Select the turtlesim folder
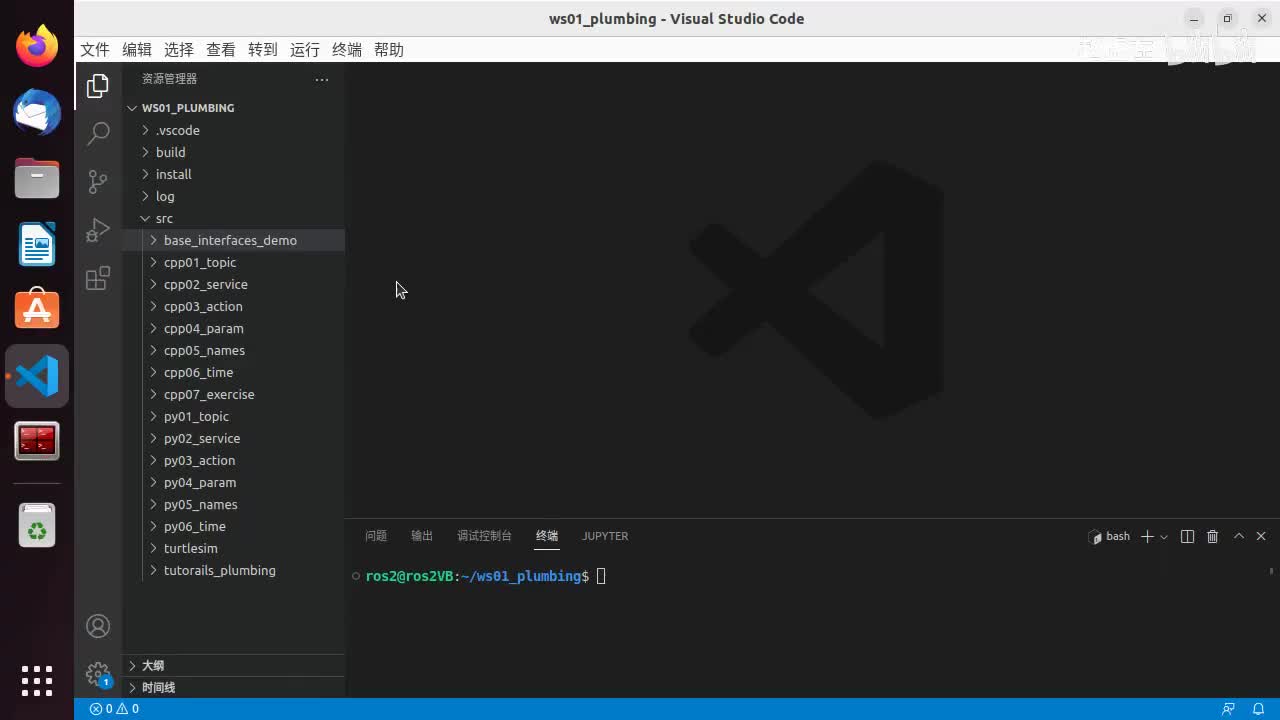This screenshot has width=1280, height=720. [x=234, y=548]
